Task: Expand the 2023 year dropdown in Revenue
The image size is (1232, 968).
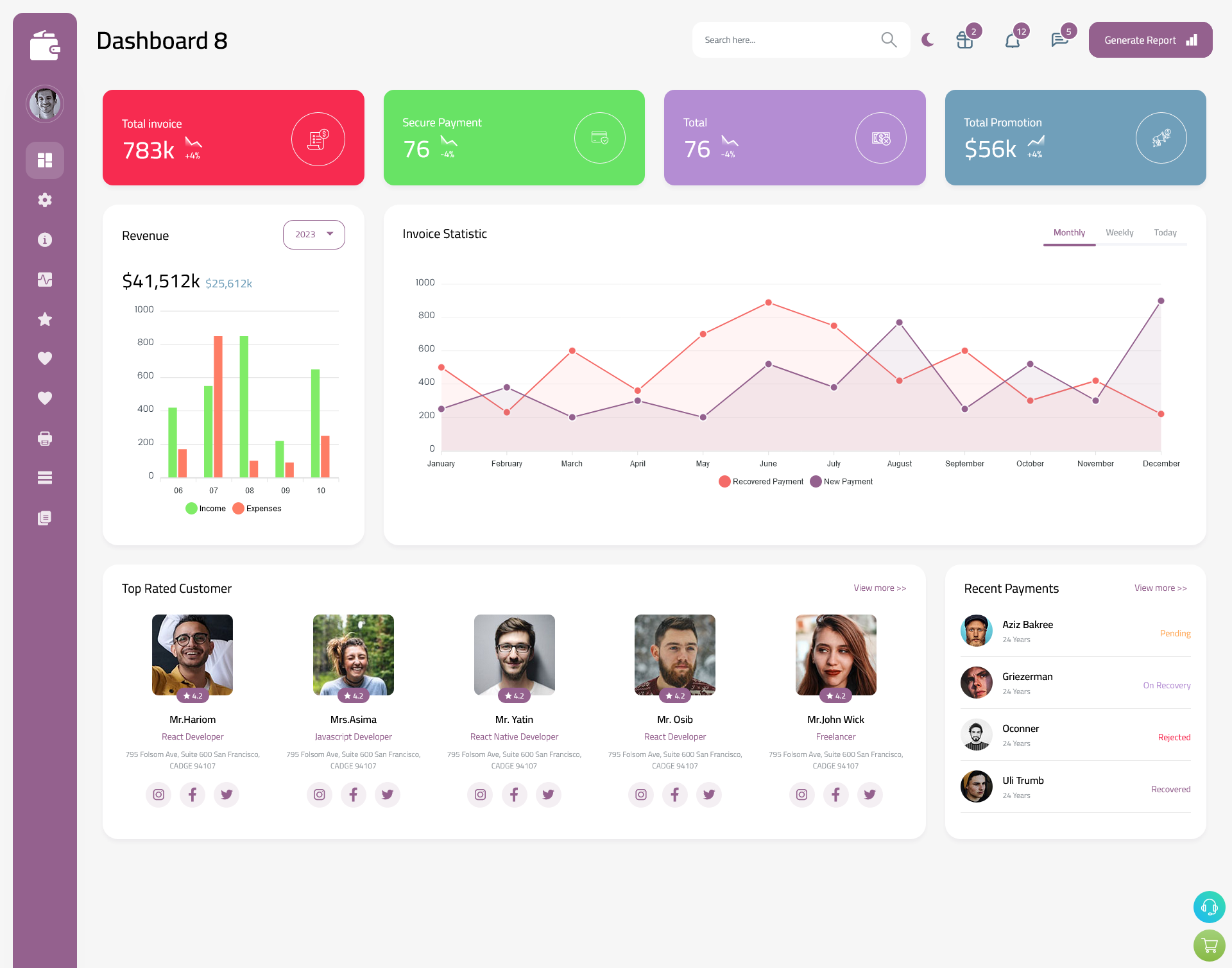Action: [313, 234]
